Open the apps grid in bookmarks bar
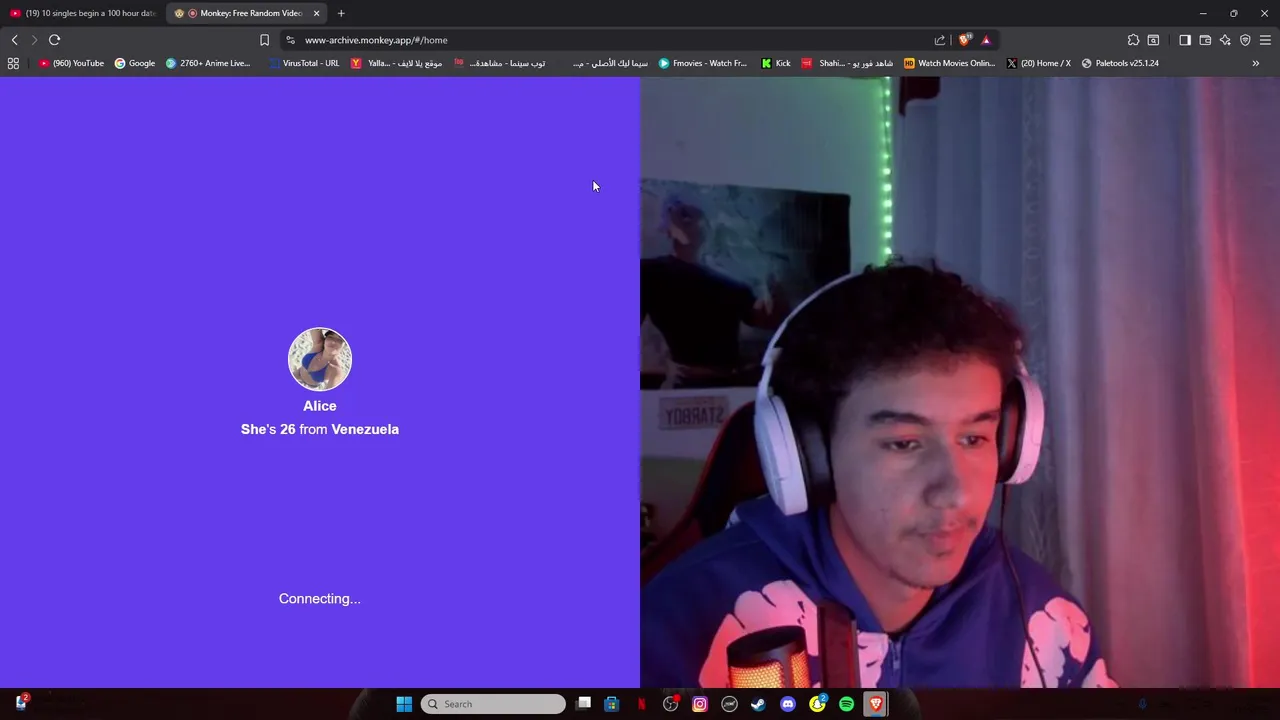 tap(13, 63)
